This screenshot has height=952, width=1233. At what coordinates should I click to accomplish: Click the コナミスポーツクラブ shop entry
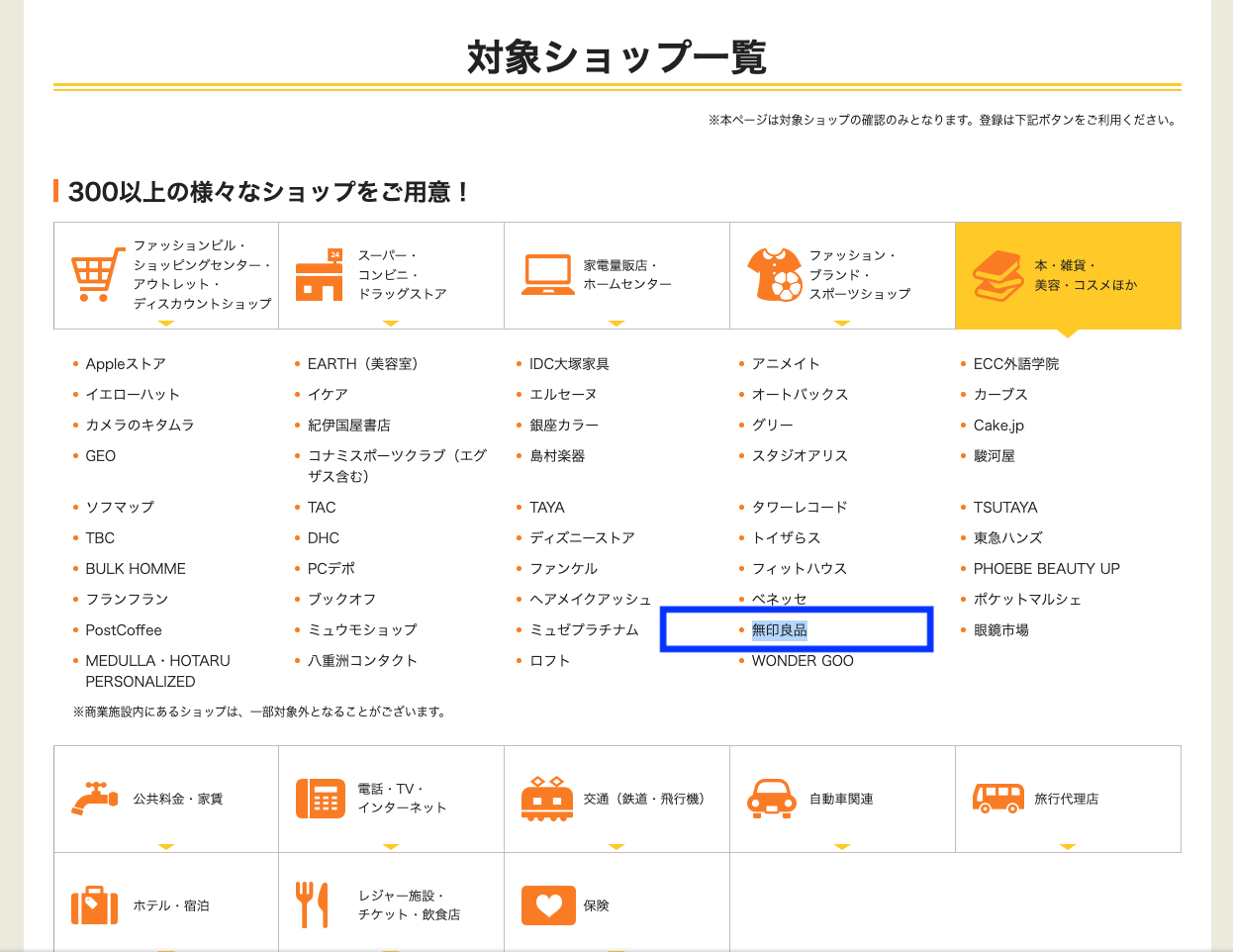point(398,466)
